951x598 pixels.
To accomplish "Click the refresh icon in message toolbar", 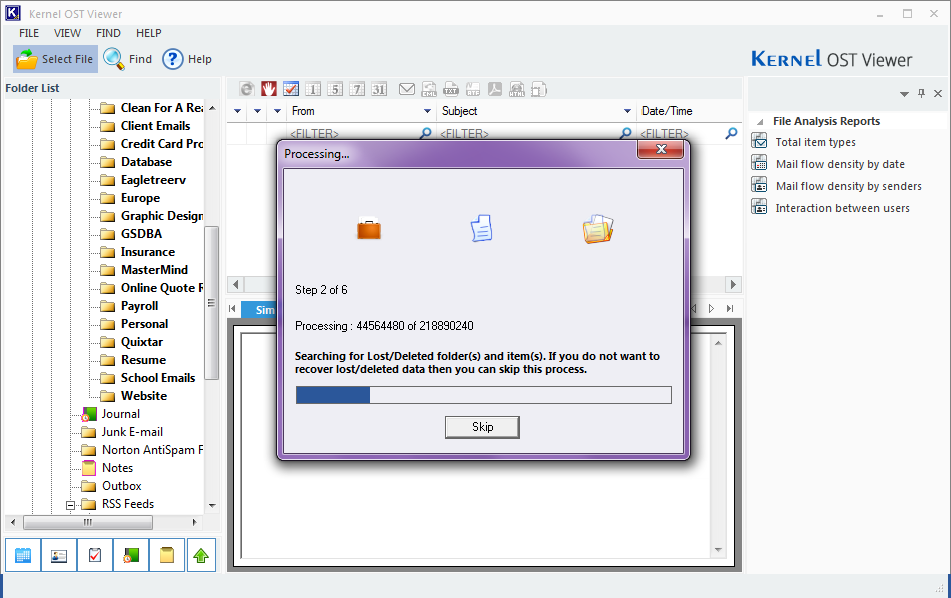I will coord(246,89).
